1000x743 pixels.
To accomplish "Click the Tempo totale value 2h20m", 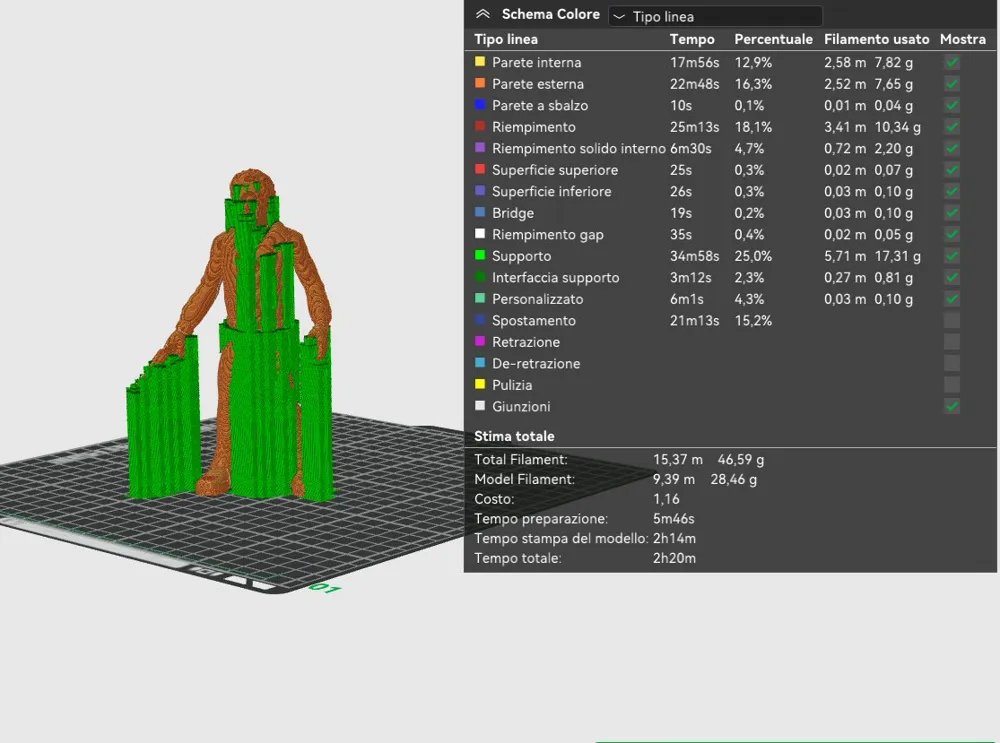I will (x=674, y=559).
